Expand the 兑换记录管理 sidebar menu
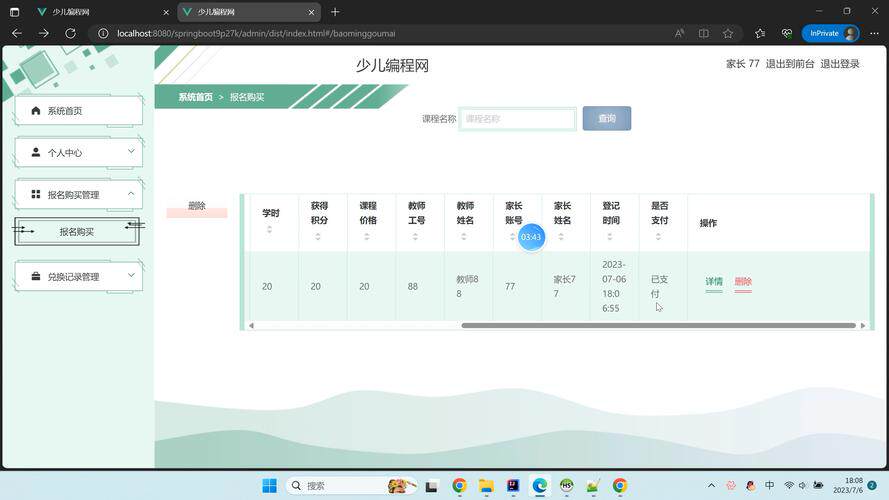The height and width of the screenshot is (500, 889). tap(78, 277)
